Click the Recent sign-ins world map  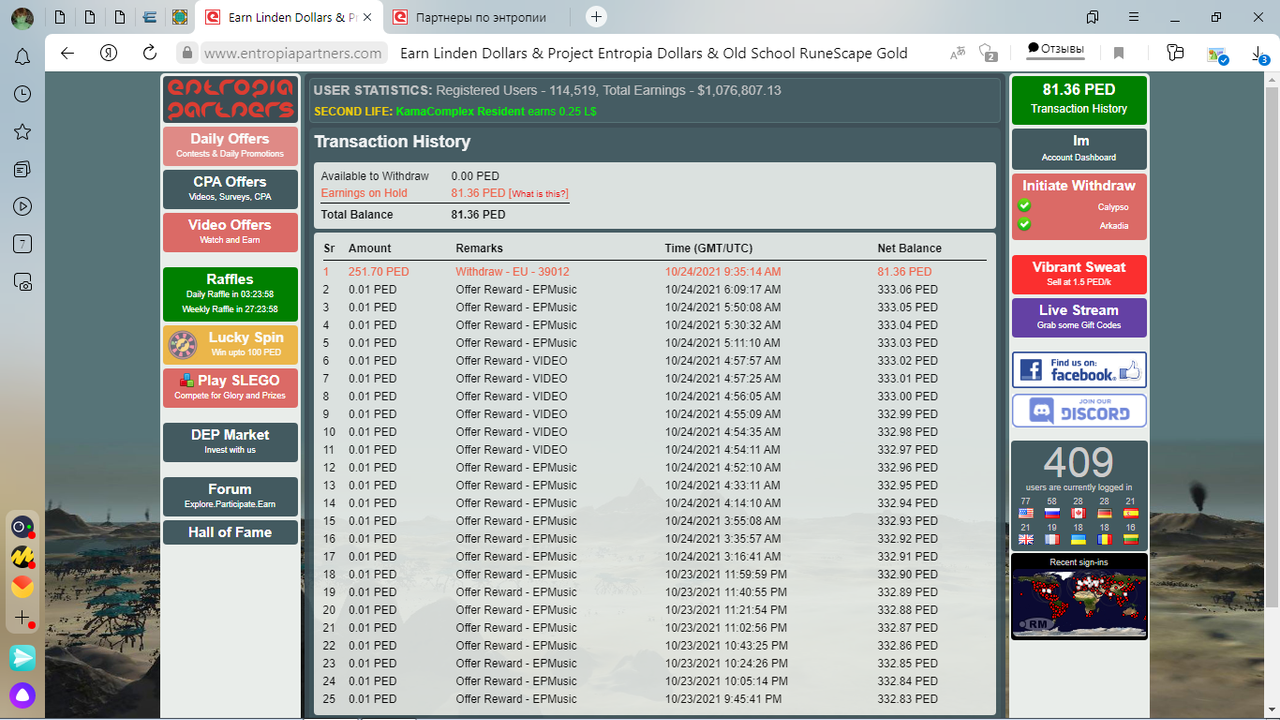point(1079,603)
